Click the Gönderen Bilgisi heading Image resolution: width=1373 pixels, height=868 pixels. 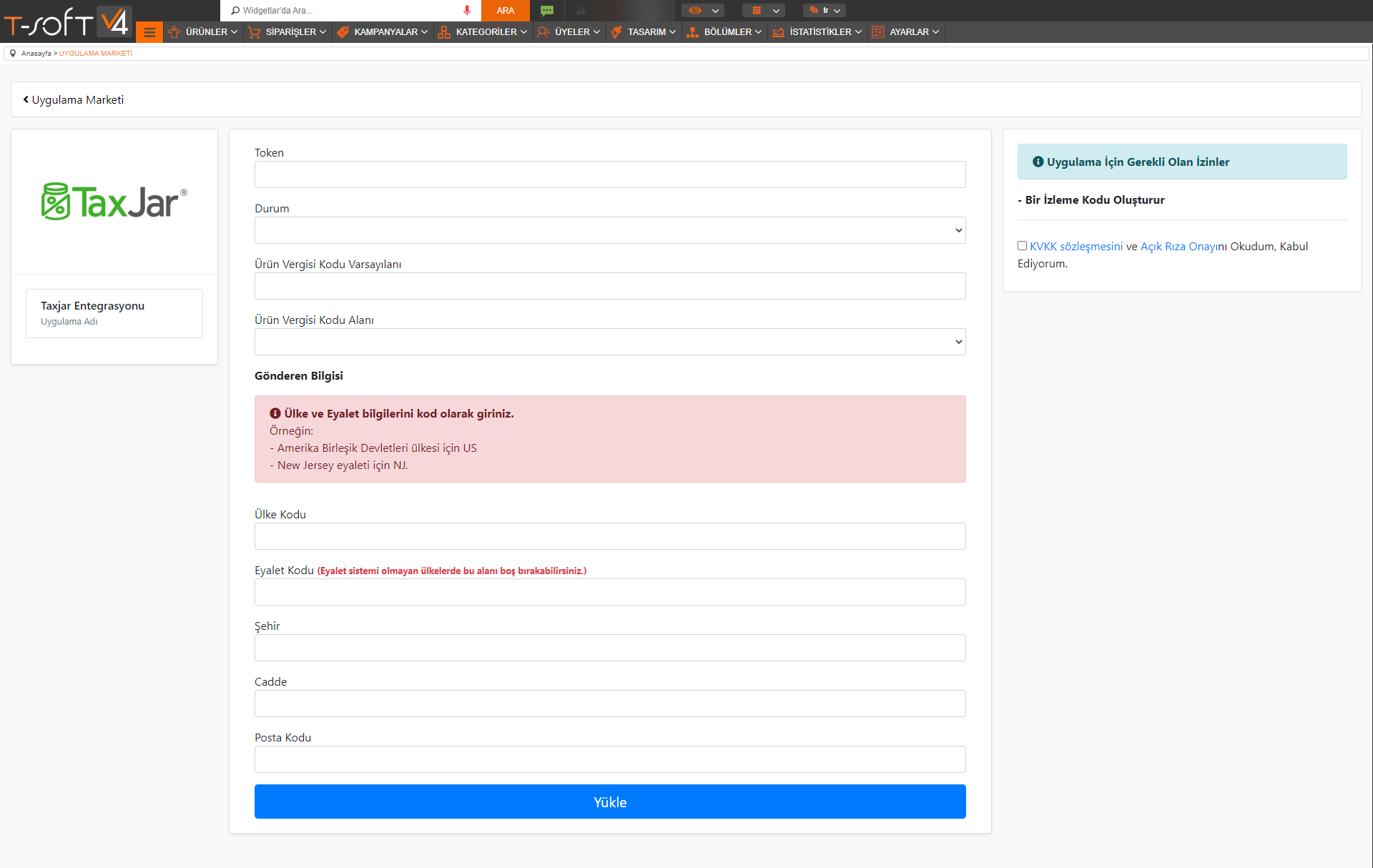point(299,375)
